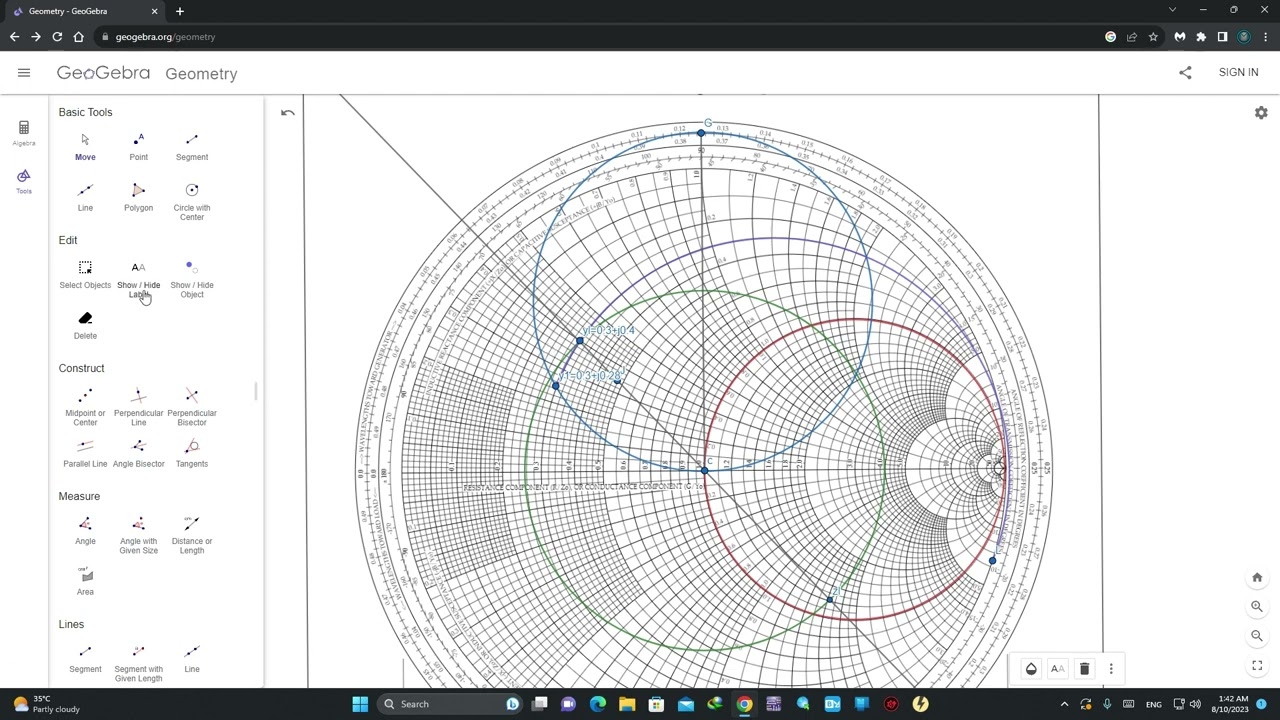
Task: Delete selected object via trash icon
Action: [1084, 669]
